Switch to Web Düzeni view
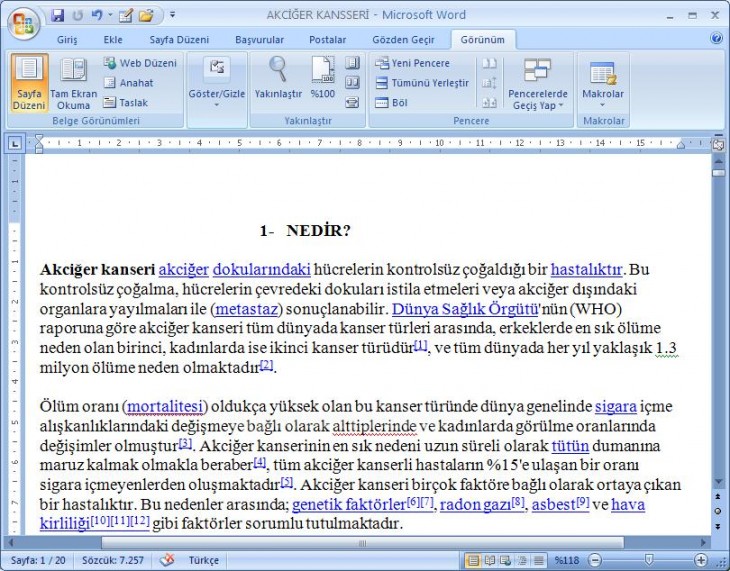730x571 pixels. 140,63
